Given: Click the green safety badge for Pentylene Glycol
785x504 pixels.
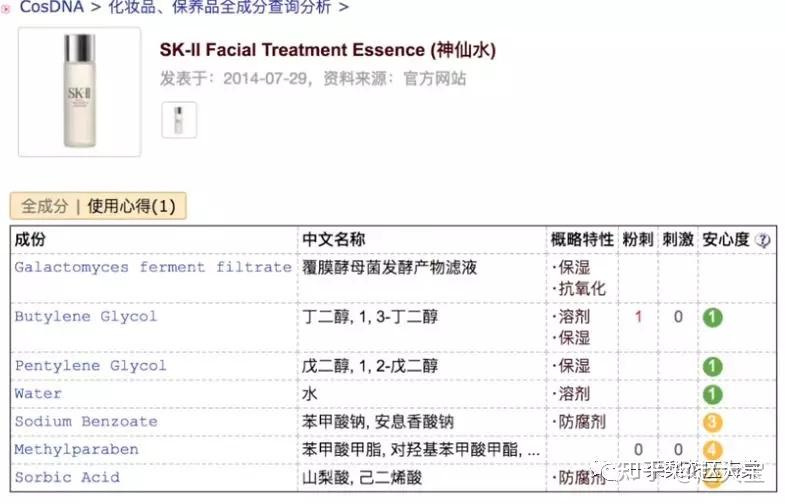Looking at the screenshot, I should 712,366.
